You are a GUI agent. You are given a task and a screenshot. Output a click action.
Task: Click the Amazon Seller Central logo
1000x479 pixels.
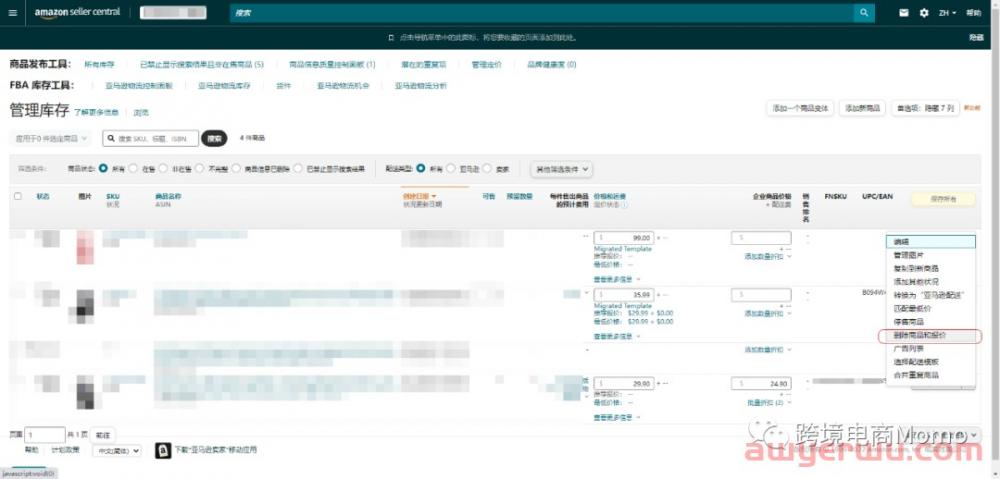77,13
